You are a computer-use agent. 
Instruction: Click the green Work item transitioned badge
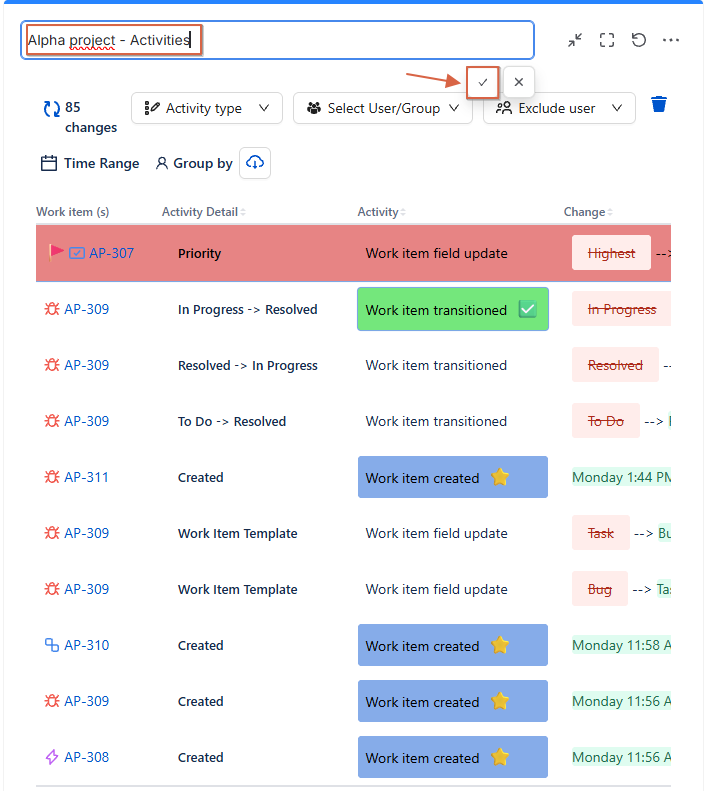point(453,309)
